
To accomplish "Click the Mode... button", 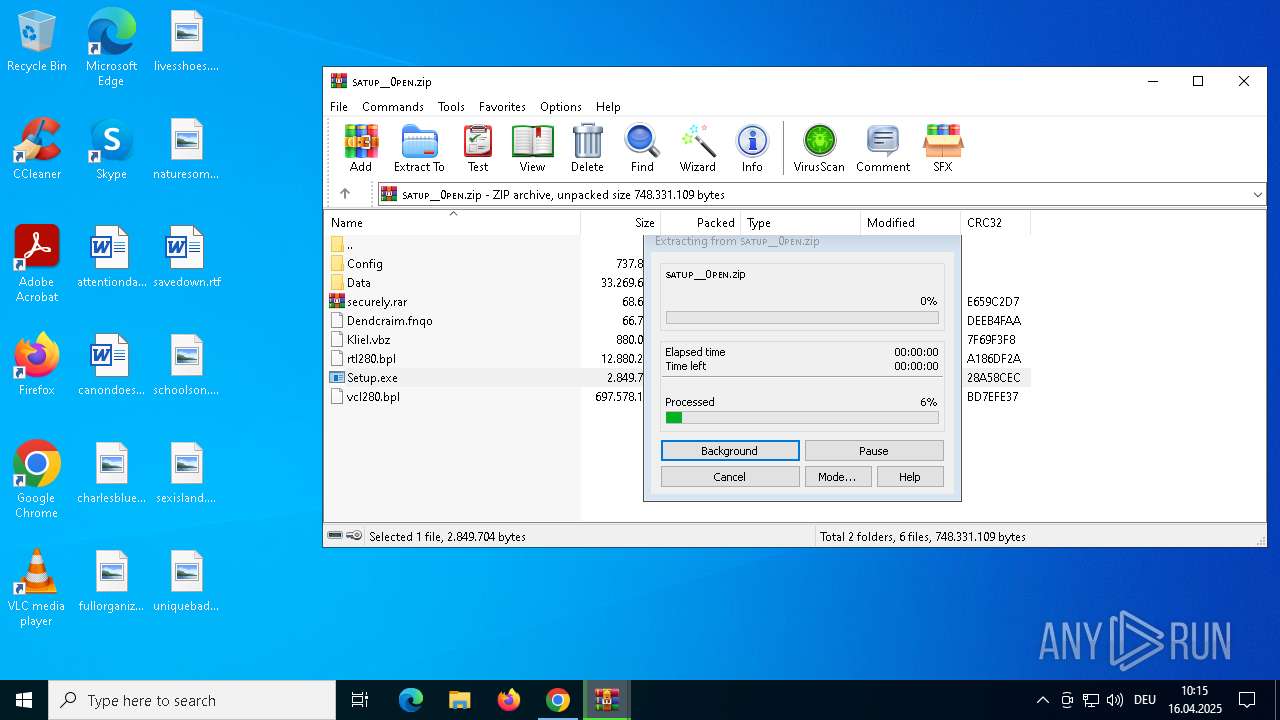I will pyautogui.click(x=837, y=477).
